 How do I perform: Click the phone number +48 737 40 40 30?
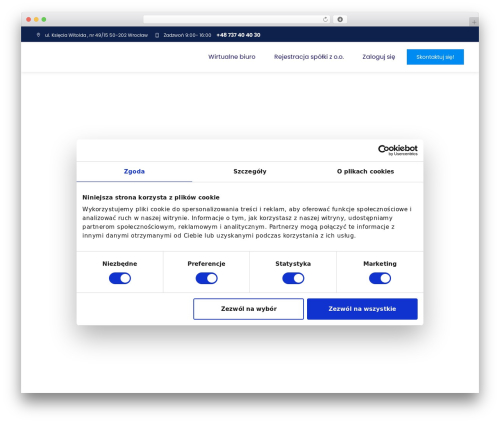click(238, 35)
